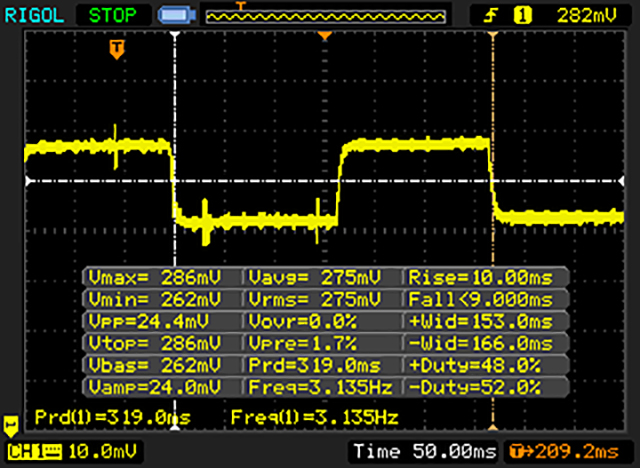
Task: Select the Vmin= 262mV measurement
Action: pyautogui.click(x=155, y=300)
